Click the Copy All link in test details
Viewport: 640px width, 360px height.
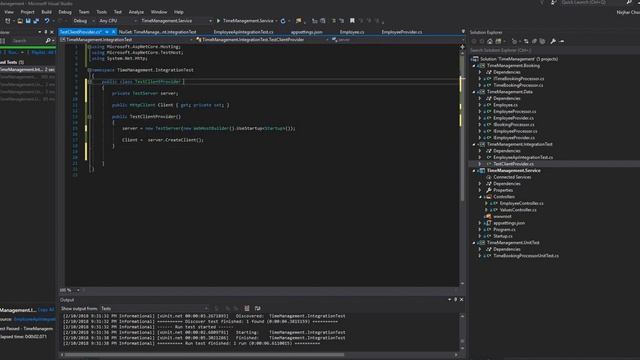46,310
